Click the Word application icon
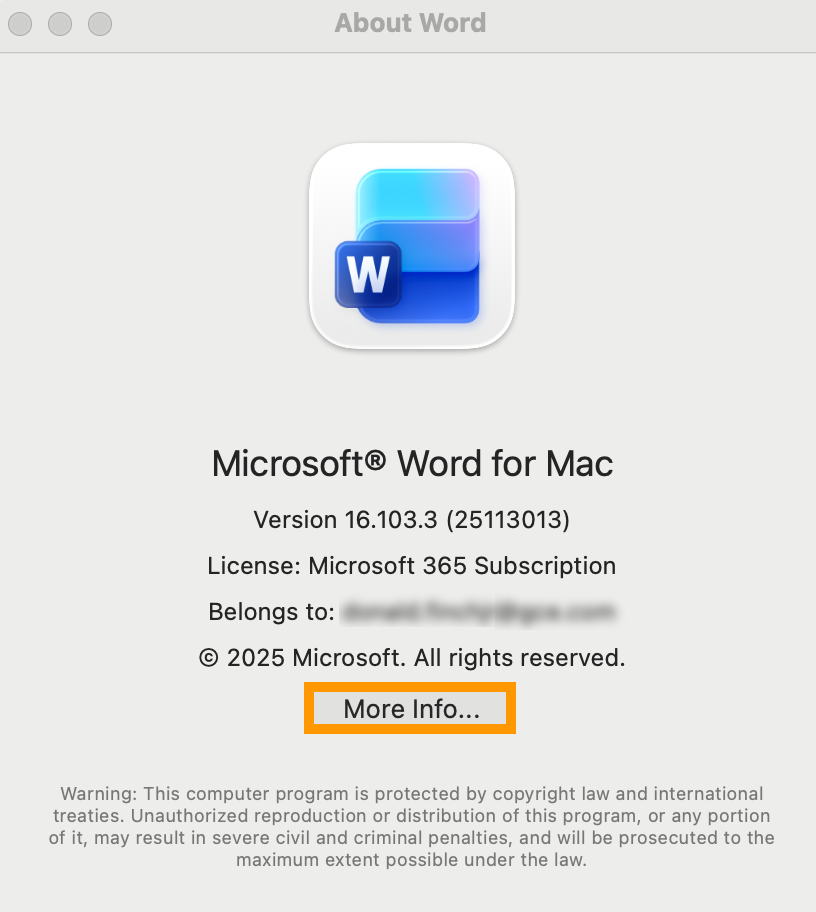Viewport: 816px width, 912px height. (412, 246)
